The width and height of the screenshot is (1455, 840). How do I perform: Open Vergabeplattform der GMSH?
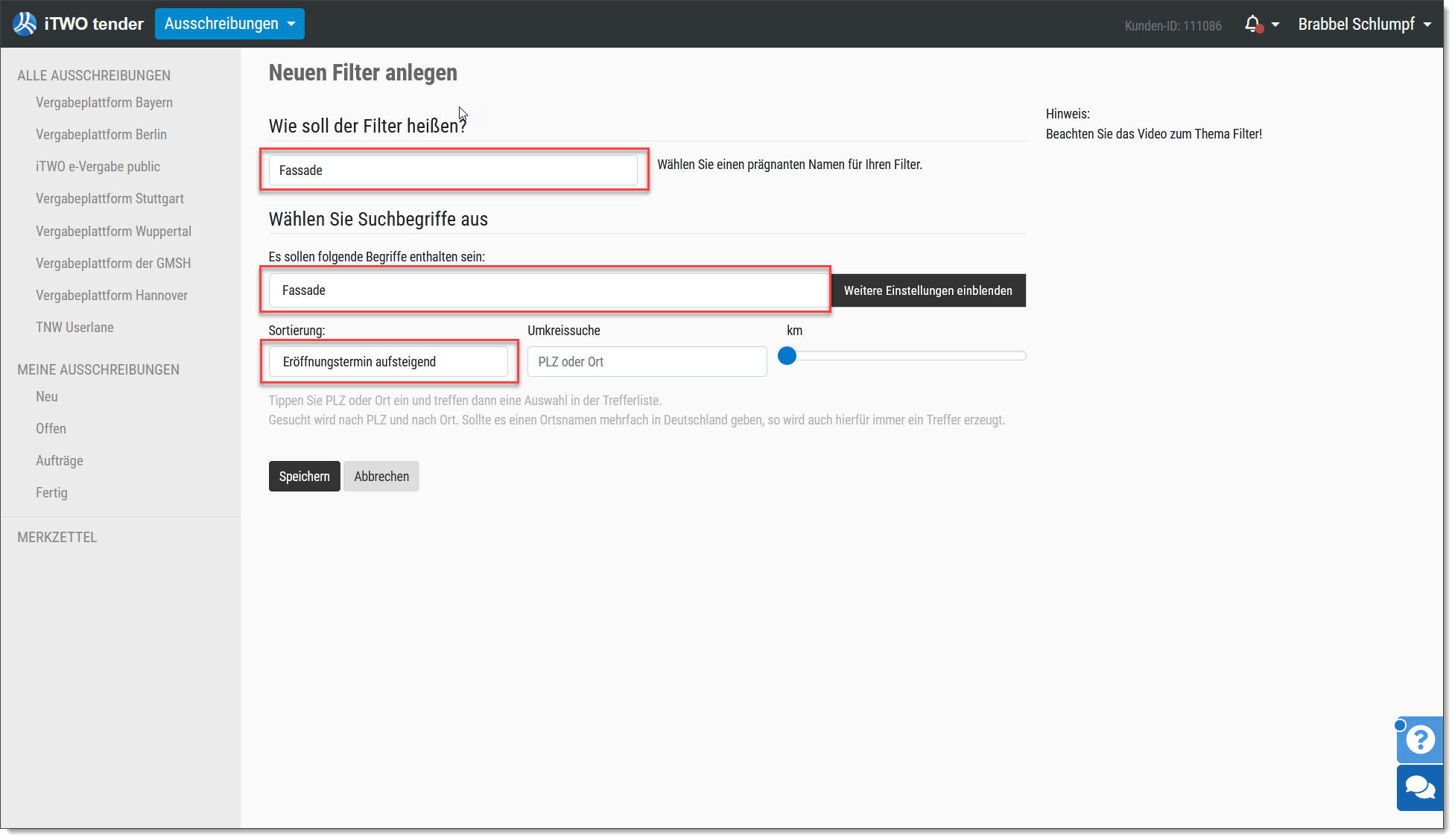click(113, 264)
